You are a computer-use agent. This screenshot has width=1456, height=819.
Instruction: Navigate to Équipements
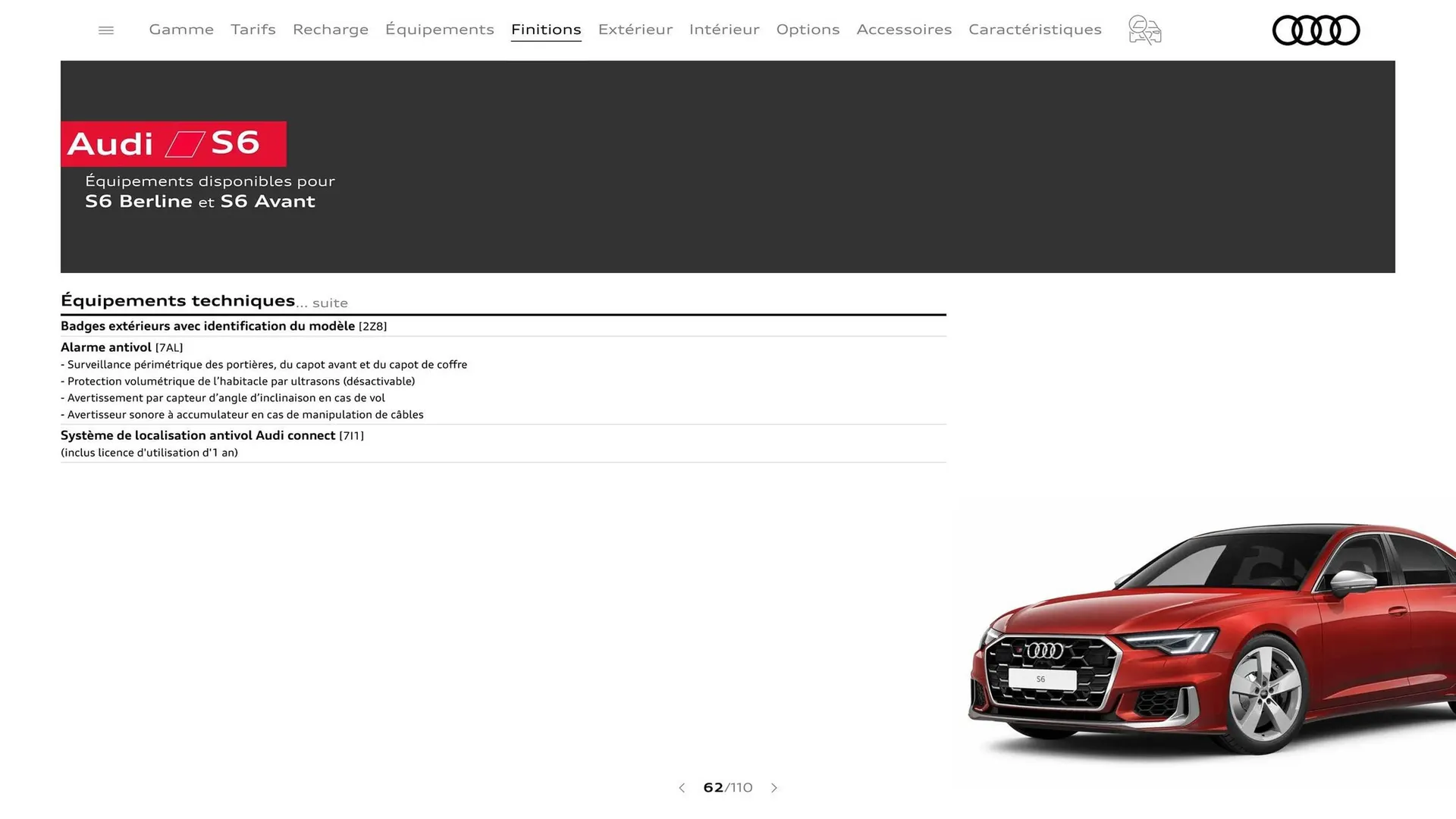coord(439,30)
